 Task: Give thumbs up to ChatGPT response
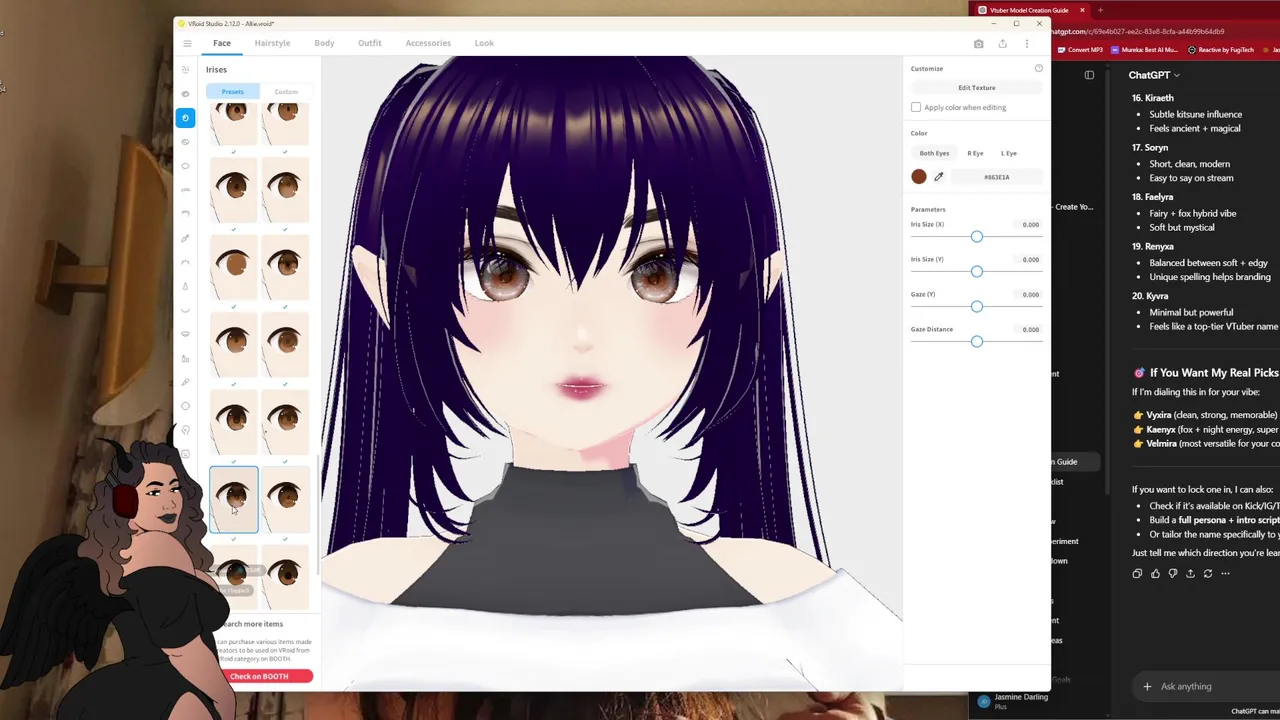tap(1155, 574)
